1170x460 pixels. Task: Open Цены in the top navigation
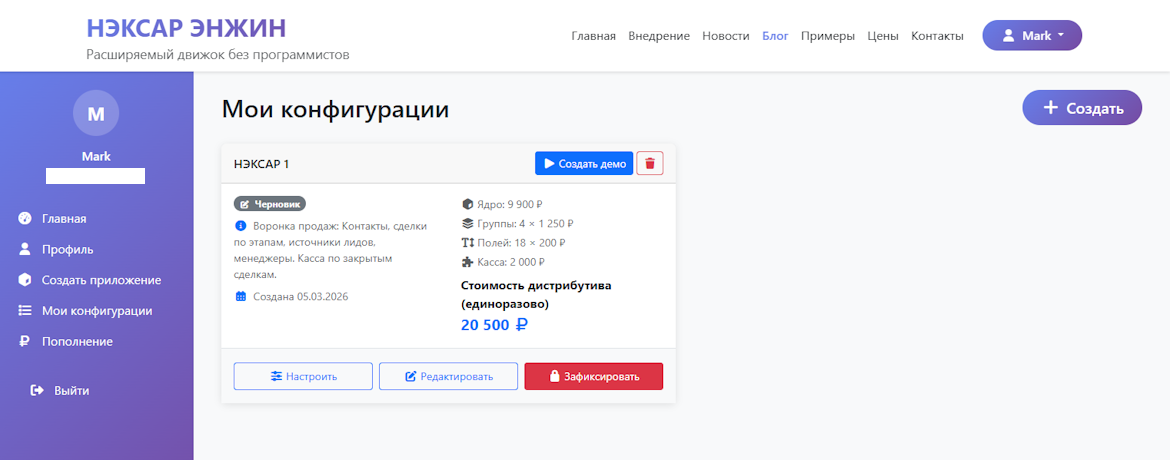coord(883,36)
